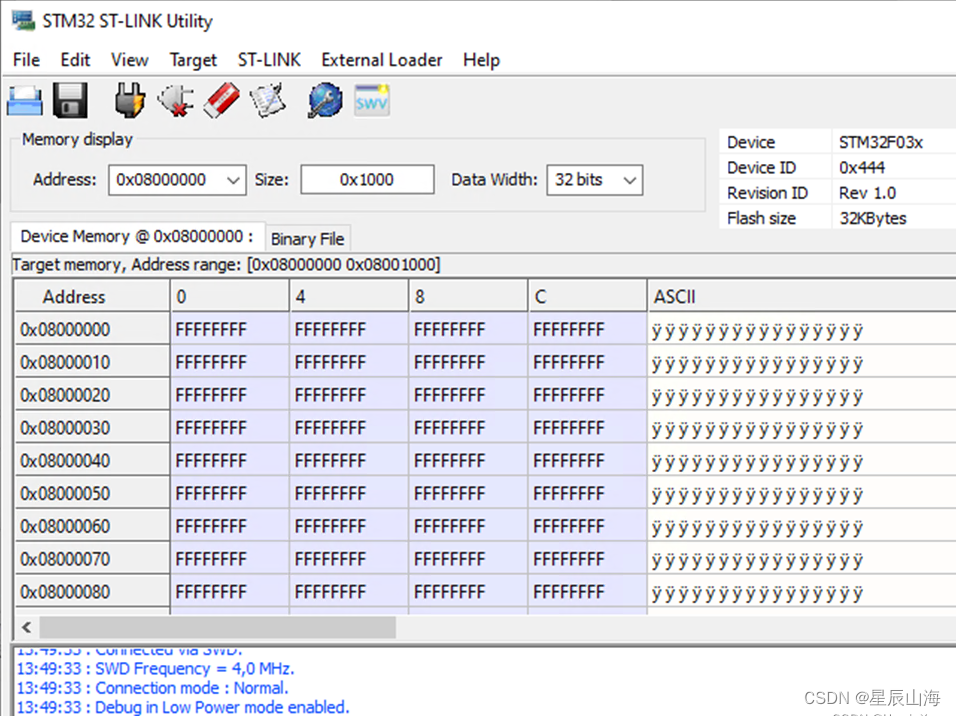Select address cell 0x08000030

91,428
